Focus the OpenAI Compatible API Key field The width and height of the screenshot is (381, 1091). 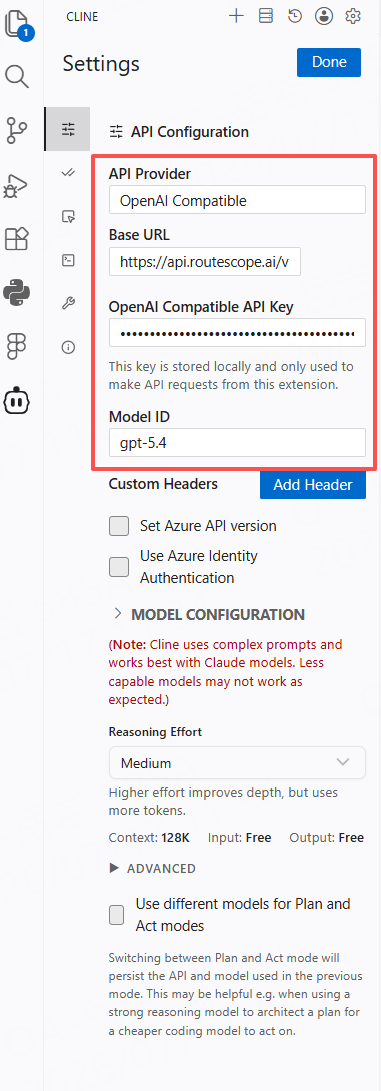click(237, 333)
